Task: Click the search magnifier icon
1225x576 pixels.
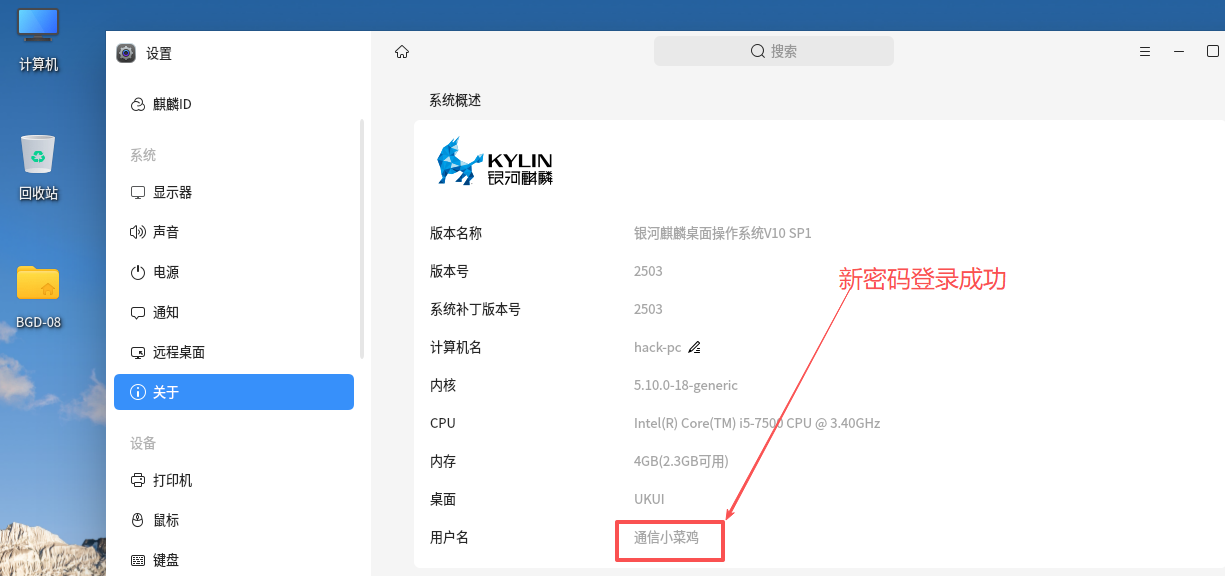Action: (758, 51)
